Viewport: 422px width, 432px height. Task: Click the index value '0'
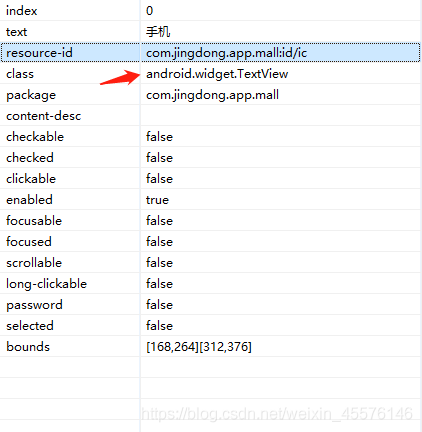149,11
